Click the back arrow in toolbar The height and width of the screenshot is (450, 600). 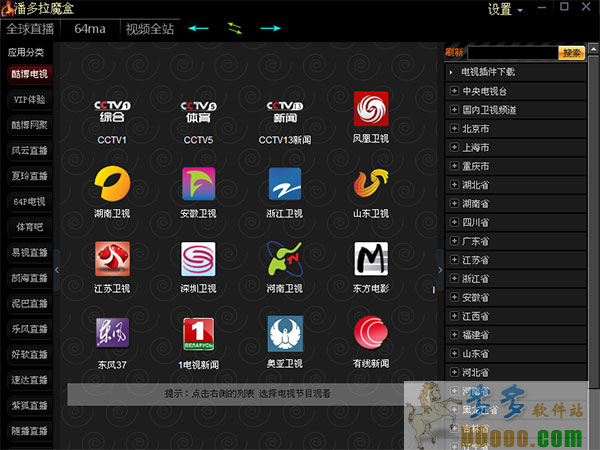coord(199,28)
